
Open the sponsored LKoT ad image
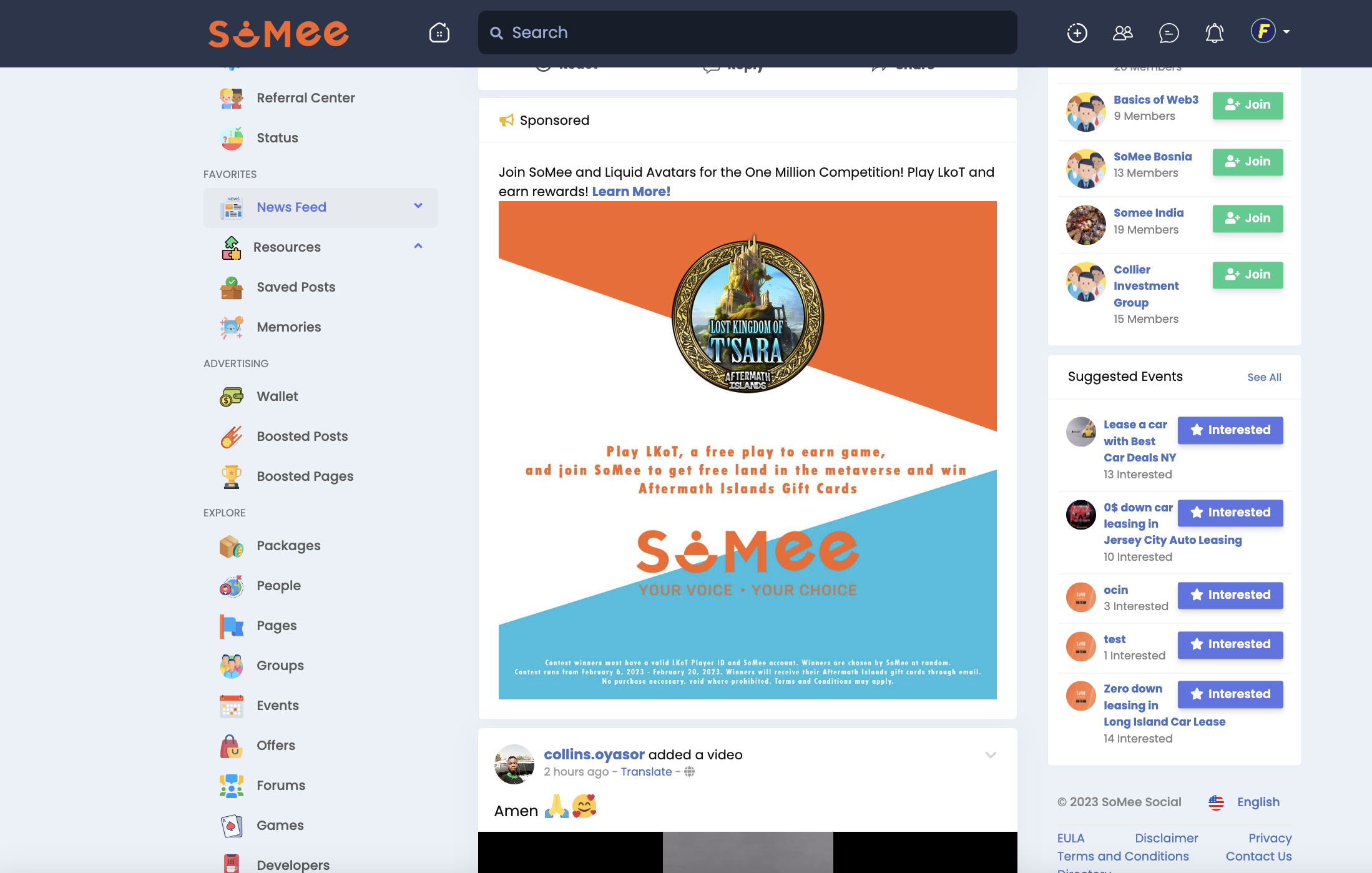(x=747, y=450)
